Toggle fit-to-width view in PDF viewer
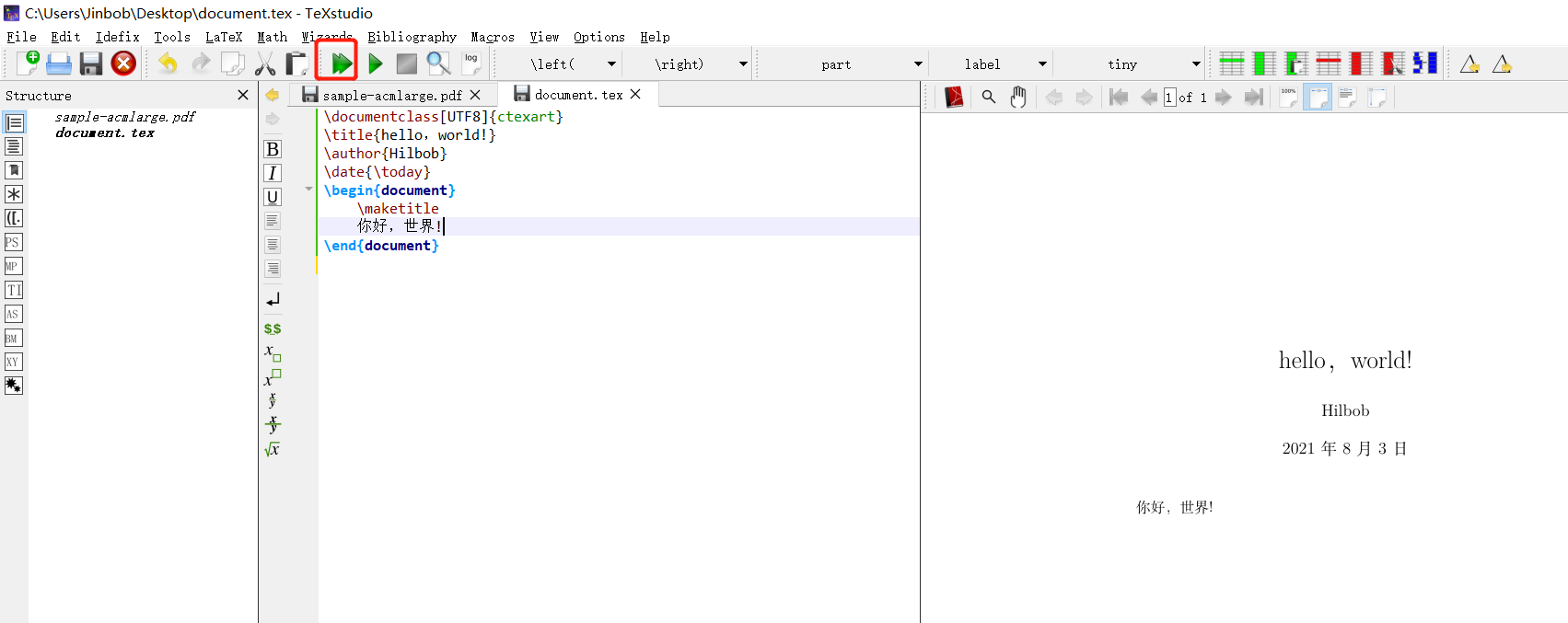The height and width of the screenshot is (623, 1568). 1318,97
